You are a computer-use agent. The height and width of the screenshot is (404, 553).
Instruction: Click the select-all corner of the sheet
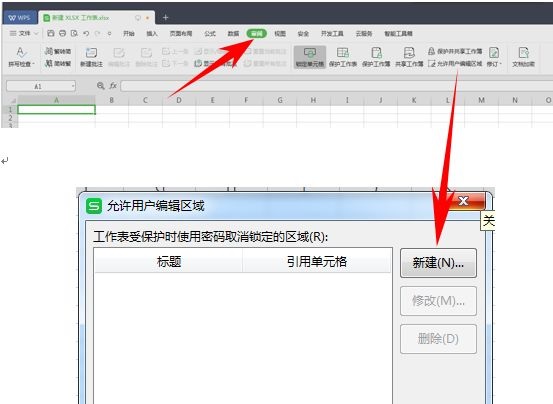(x=10, y=100)
